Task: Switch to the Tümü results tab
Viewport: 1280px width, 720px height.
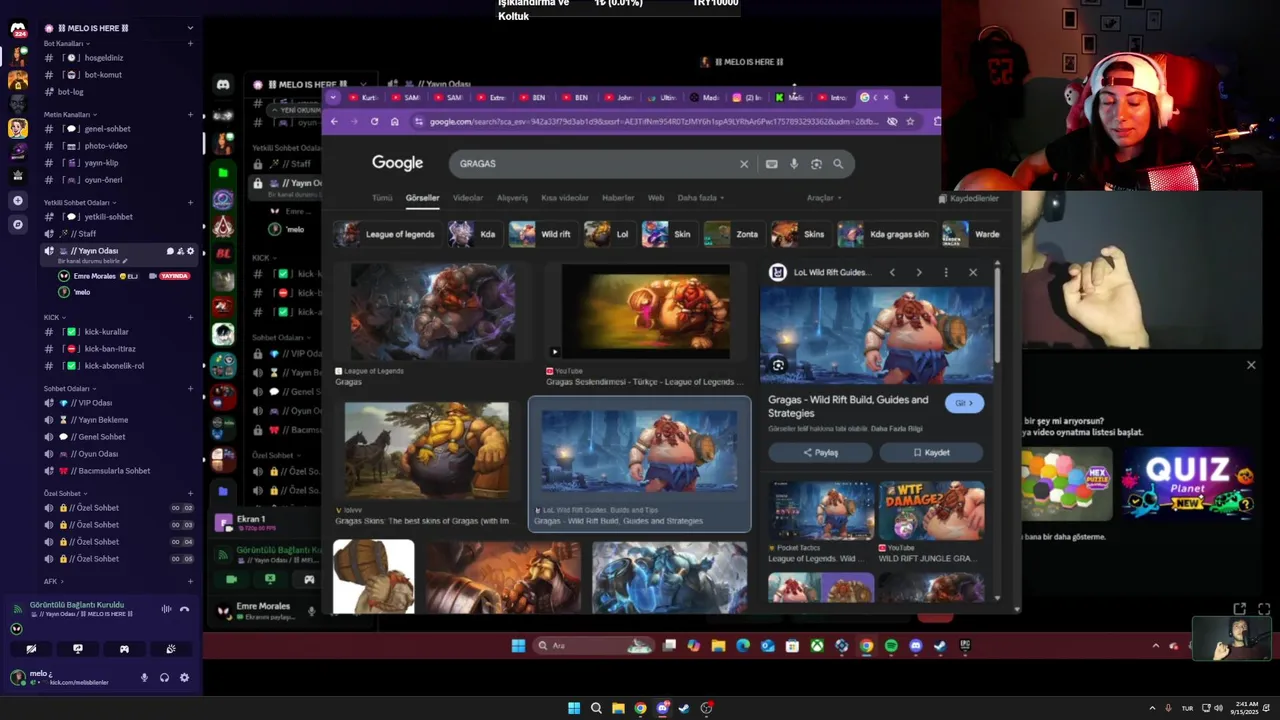Action: tap(383, 198)
